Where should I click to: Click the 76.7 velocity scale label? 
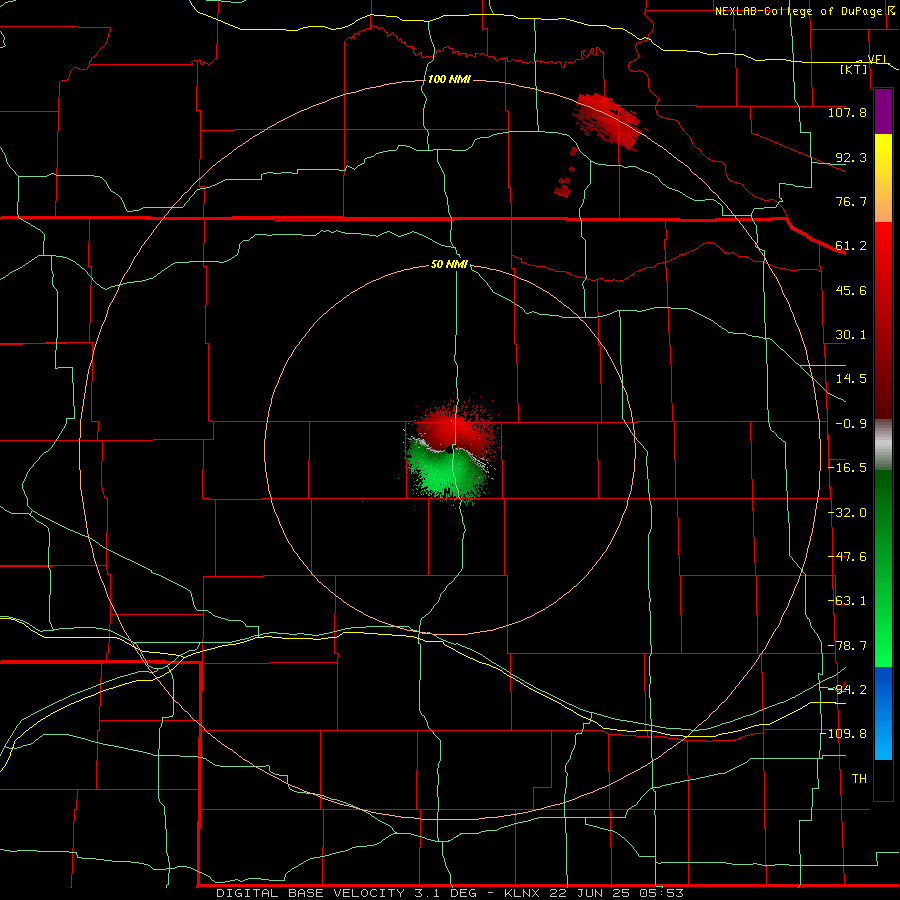click(x=851, y=201)
